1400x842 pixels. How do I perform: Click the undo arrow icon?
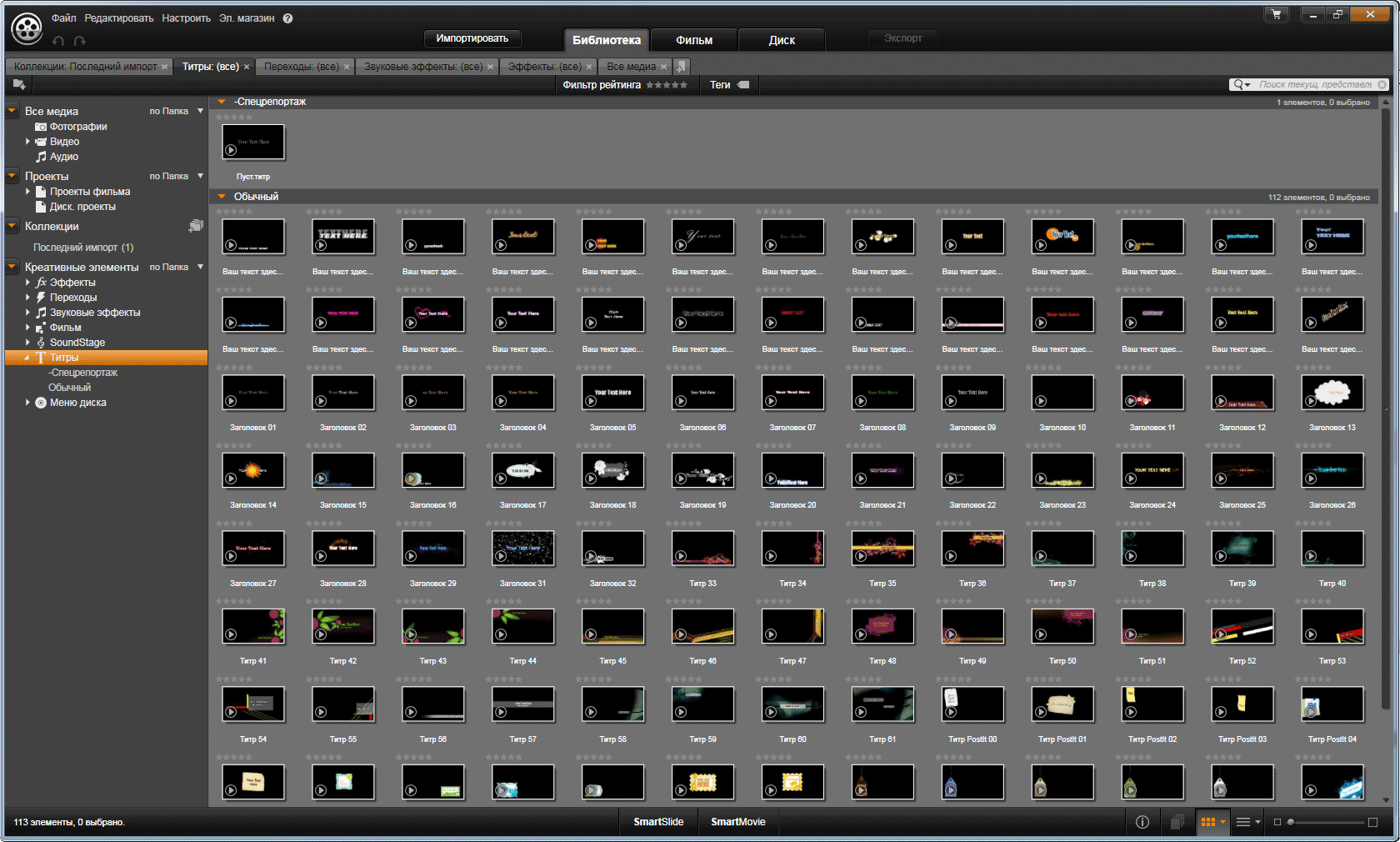click(58, 41)
